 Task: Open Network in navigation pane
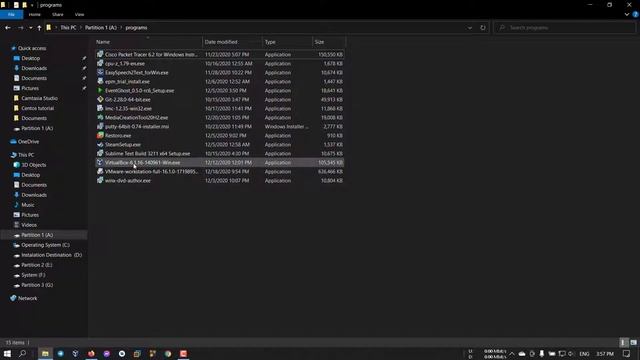coord(27,298)
